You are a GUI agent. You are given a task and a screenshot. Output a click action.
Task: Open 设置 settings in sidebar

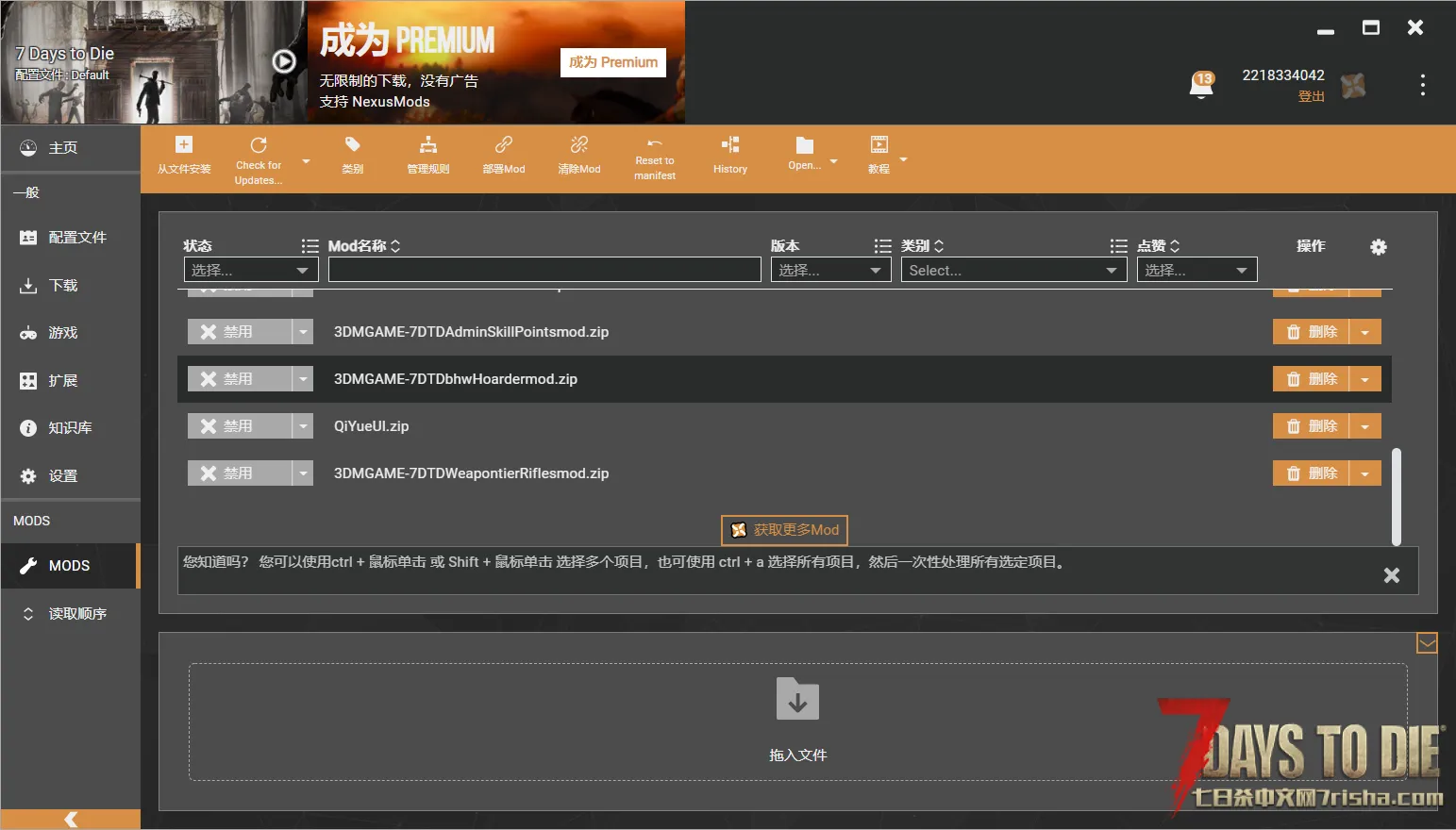[71, 476]
